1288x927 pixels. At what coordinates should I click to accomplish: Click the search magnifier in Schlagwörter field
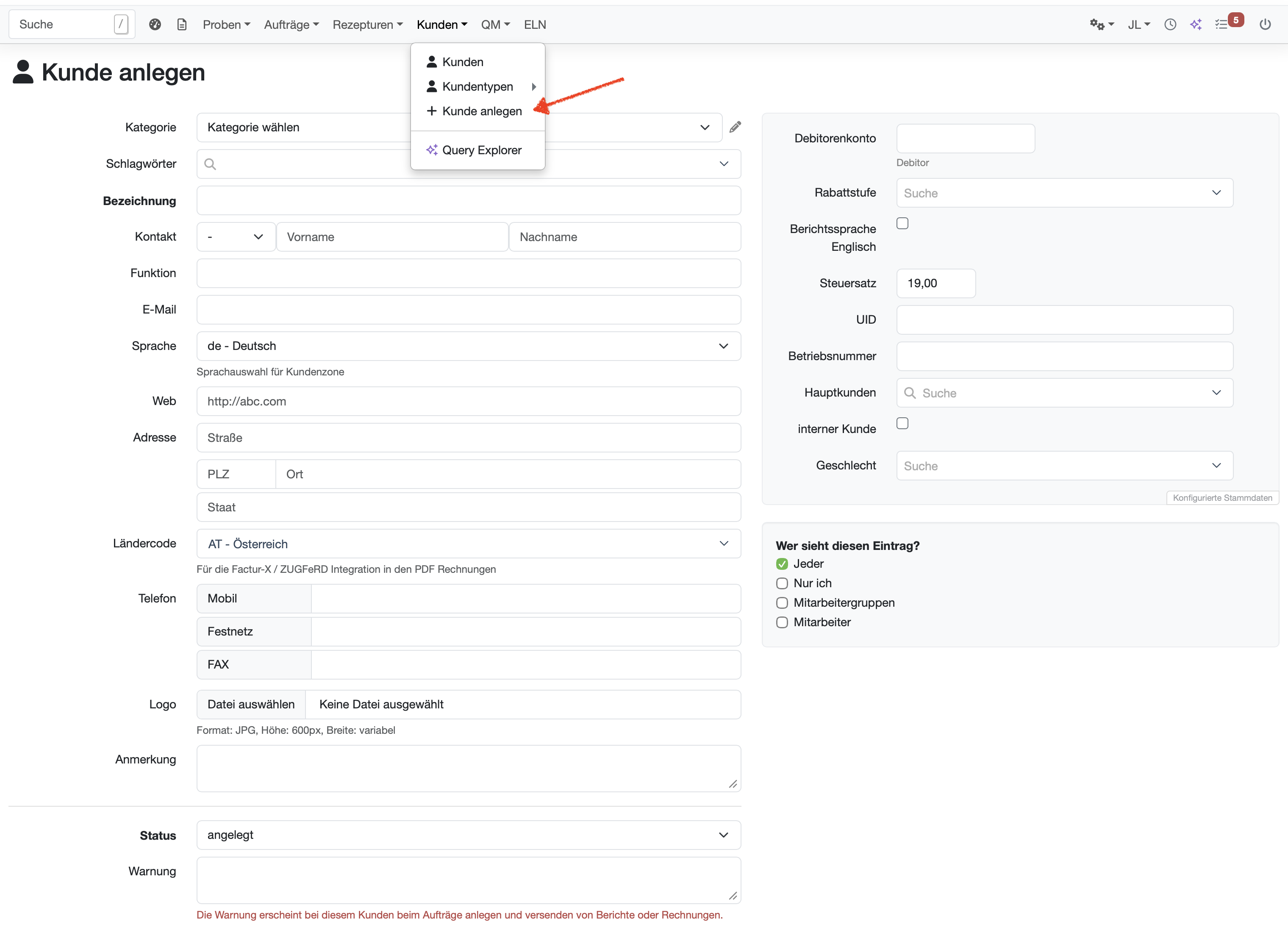pyautogui.click(x=210, y=164)
